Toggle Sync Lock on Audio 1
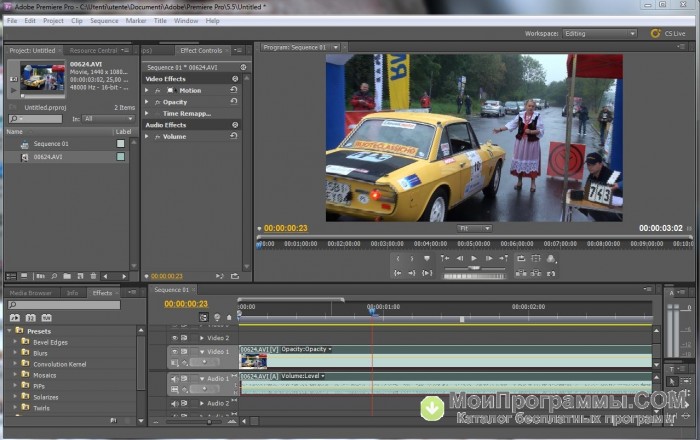Screen dimensions: 700x440 184,379
